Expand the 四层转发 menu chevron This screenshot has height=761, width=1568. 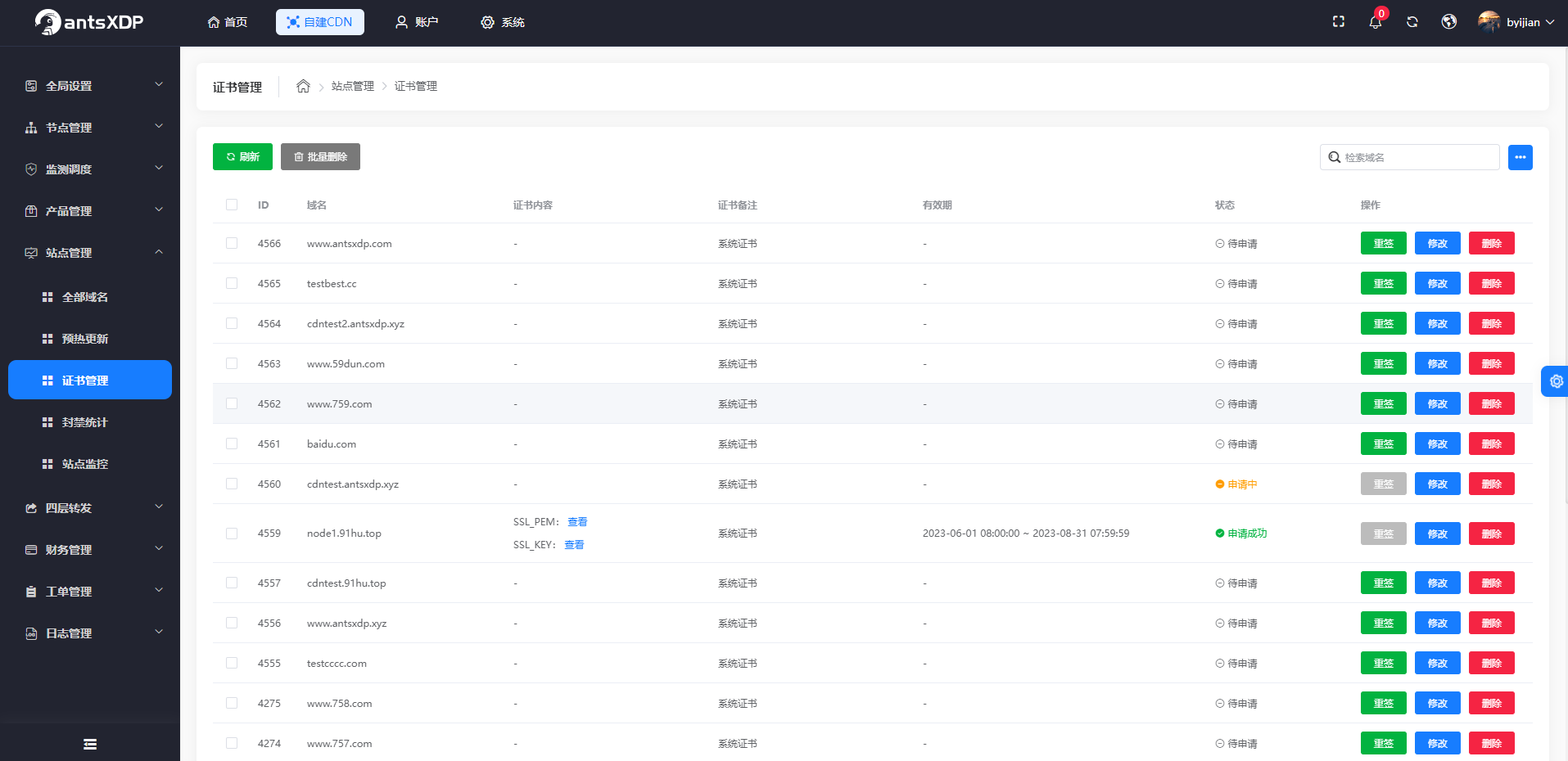point(159,507)
